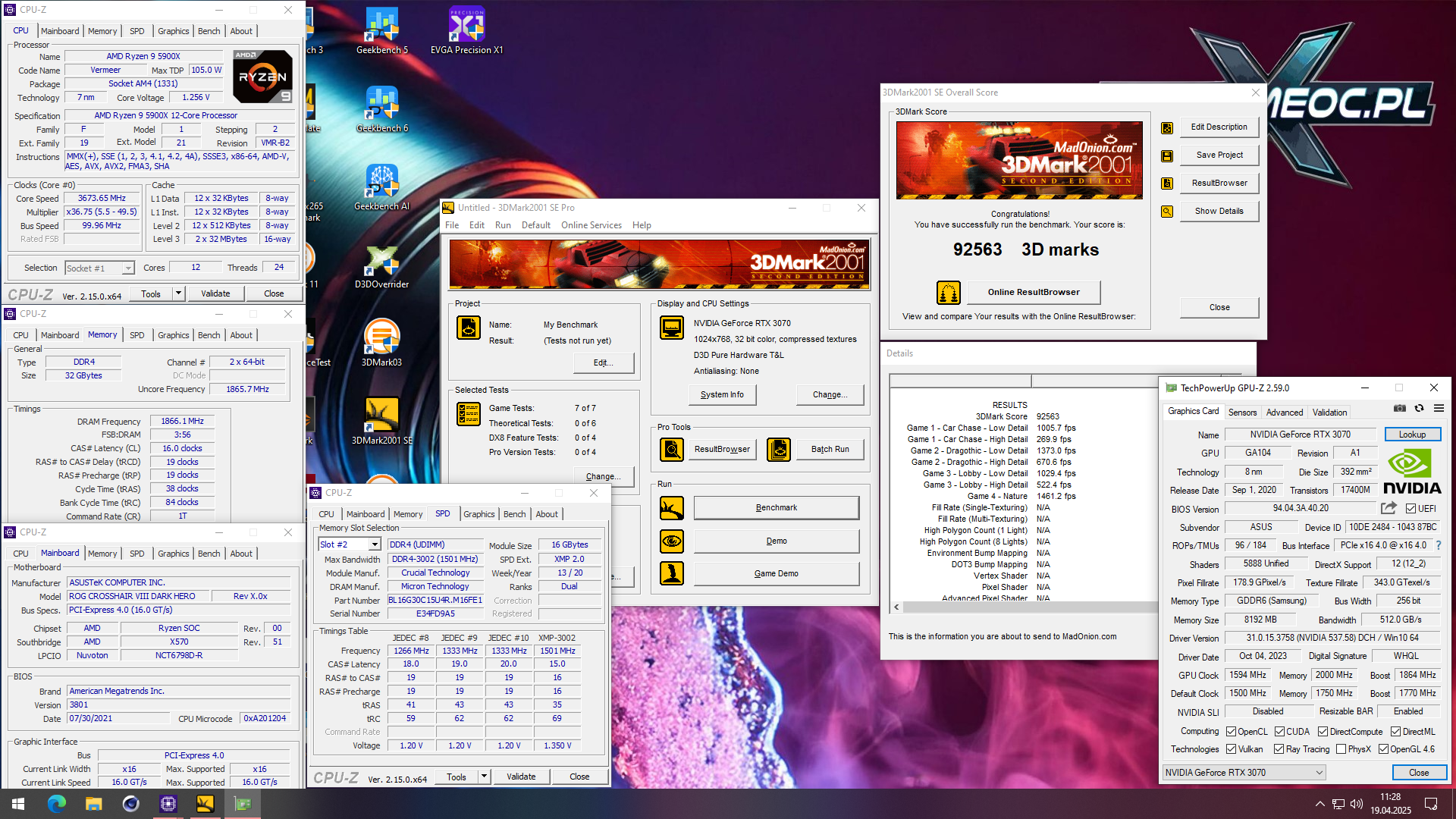The height and width of the screenshot is (819, 1456).
Task: Toggle OpenCL checkbox in GPU-Z
Action: [x=1231, y=732]
